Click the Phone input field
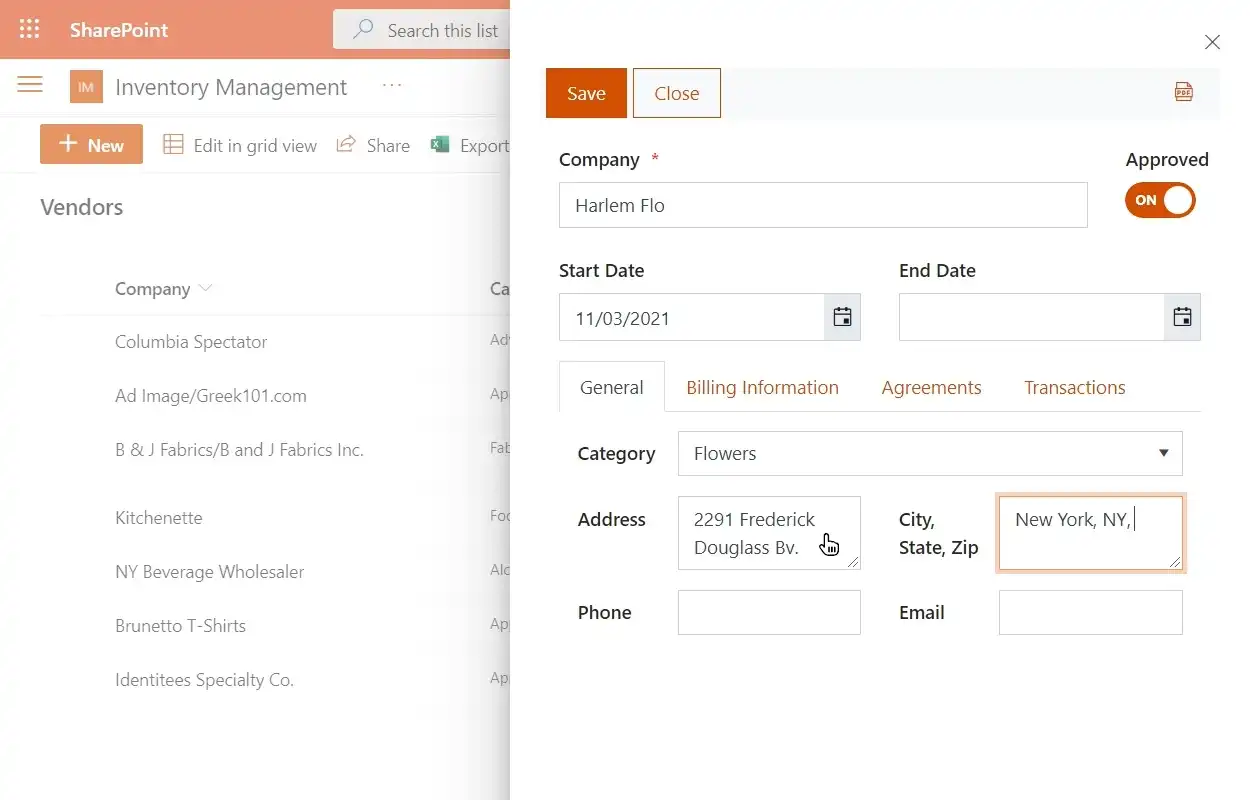Image resolution: width=1250 pixels, height=800 pixels. coord(769,612)
